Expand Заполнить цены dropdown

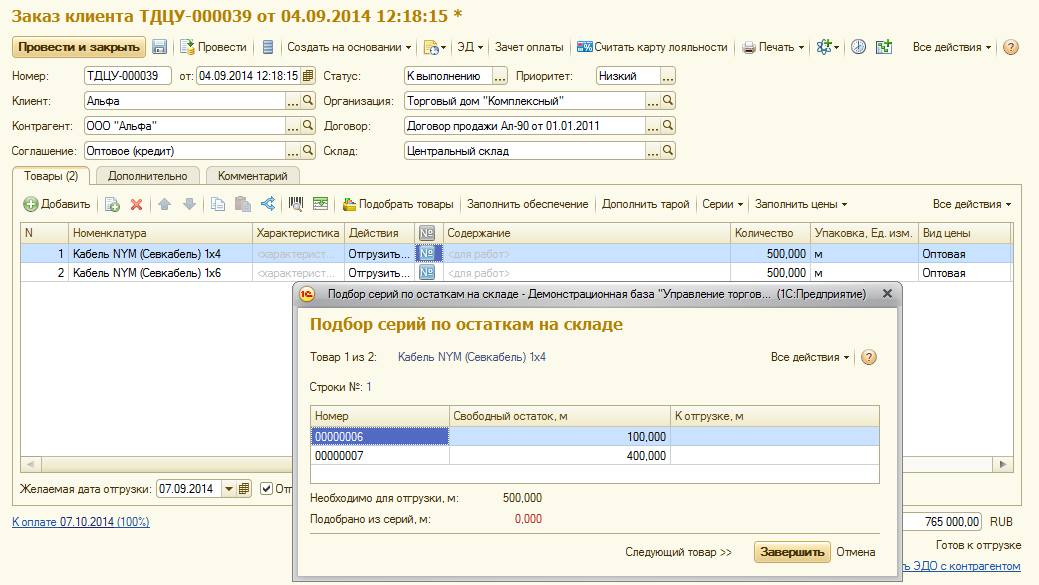[800, 204]
